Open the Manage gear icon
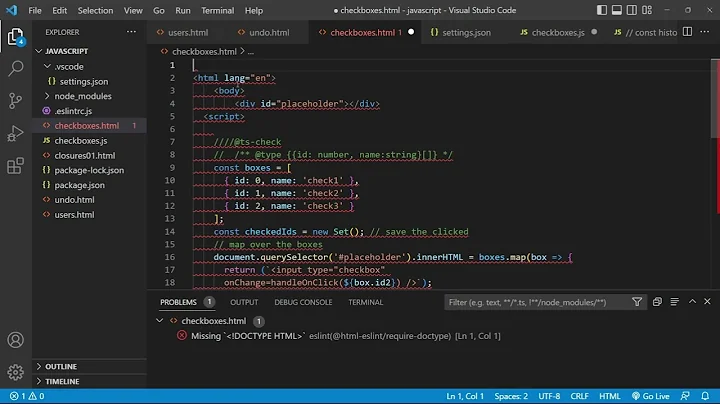 [16, 372]
